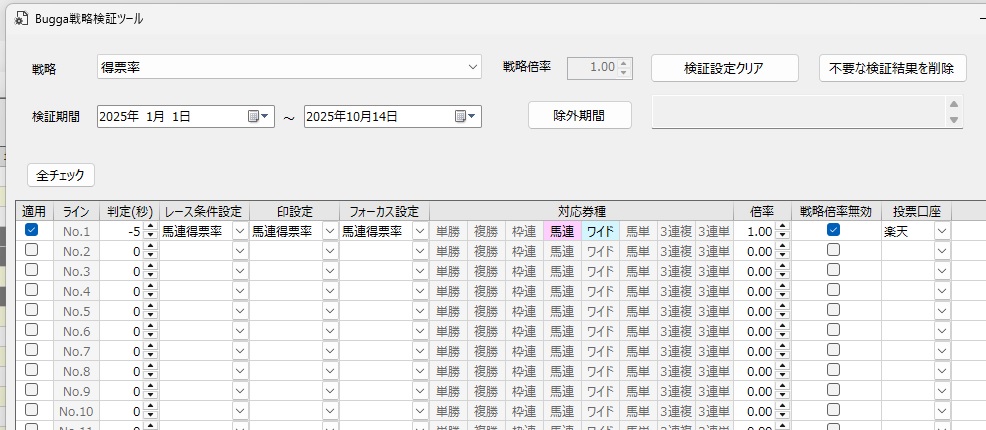
Task: Click the 3連単 cell in No.5 row
Action: point(714,311)
